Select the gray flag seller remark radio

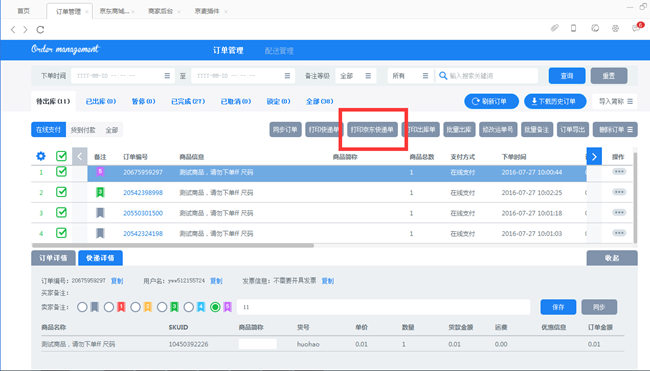(82, 307)
